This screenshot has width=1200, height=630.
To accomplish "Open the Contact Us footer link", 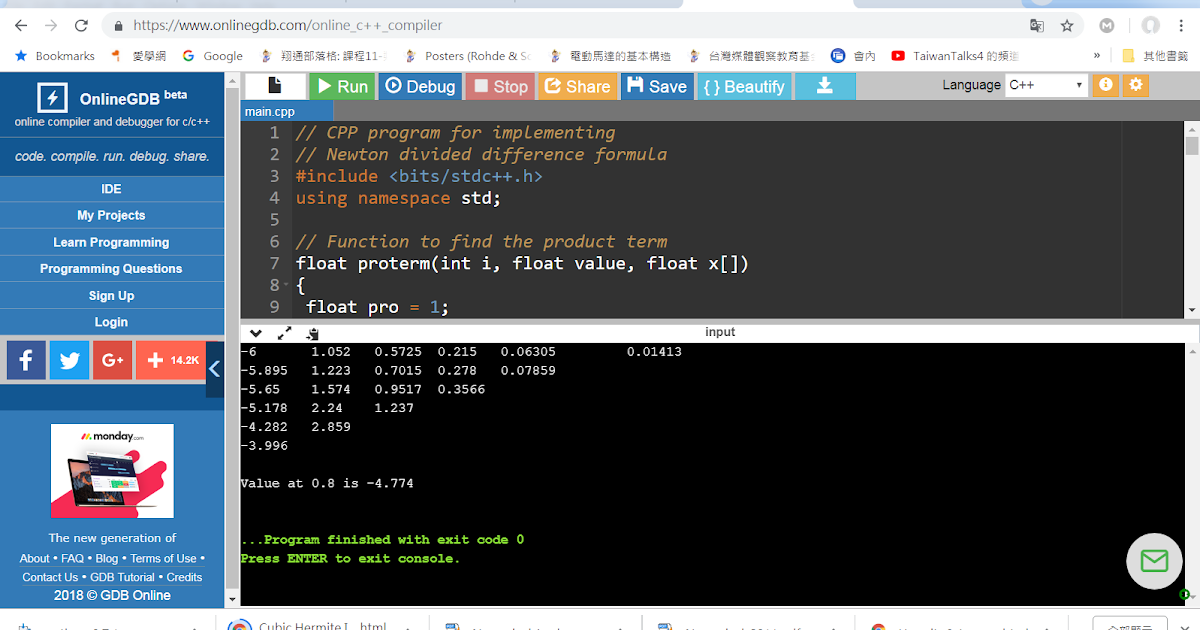I will click(50, 577).
